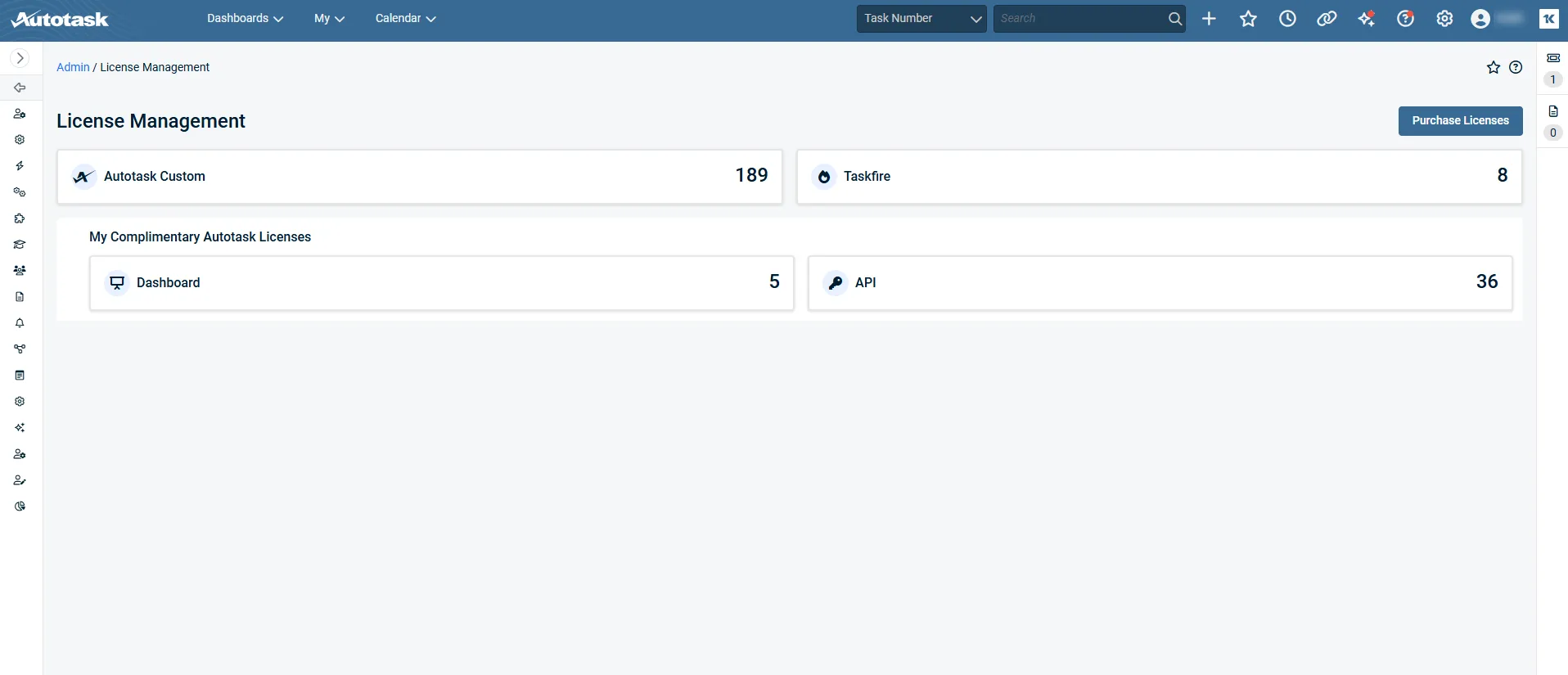Open the sparkle AI icon in header
This screenshot has width=1568, height=675.
coord(1366,19)
